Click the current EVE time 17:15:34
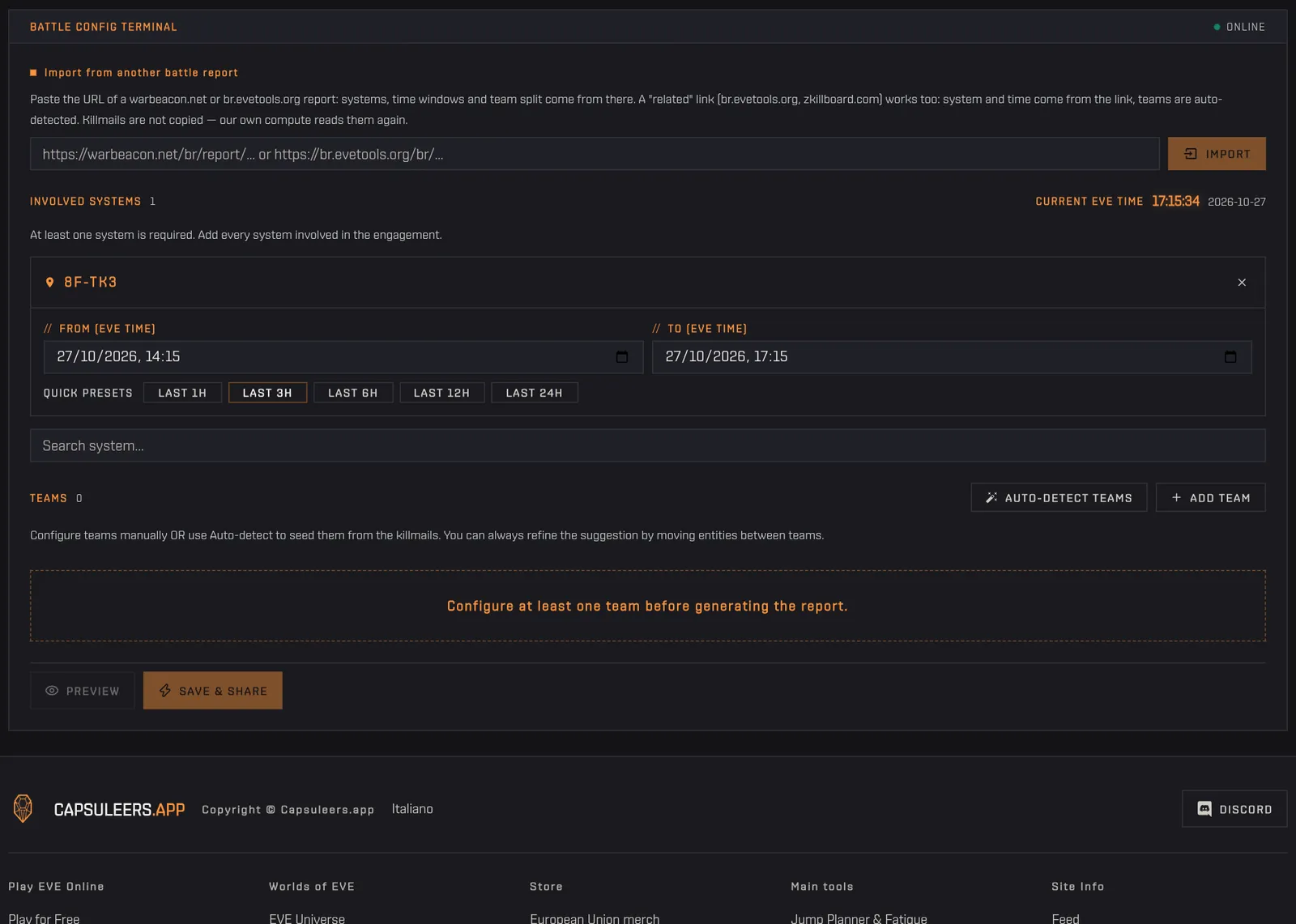 coord(1175,201)
